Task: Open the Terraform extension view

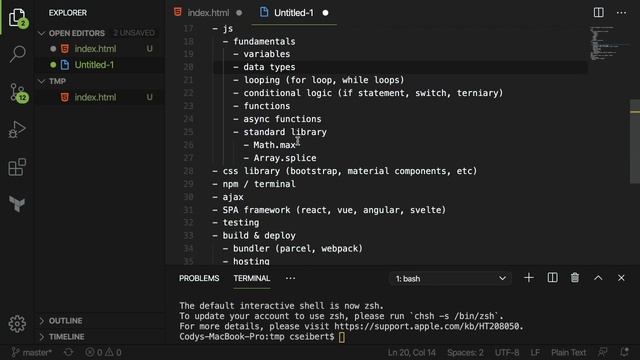Action: click(17, 203)
